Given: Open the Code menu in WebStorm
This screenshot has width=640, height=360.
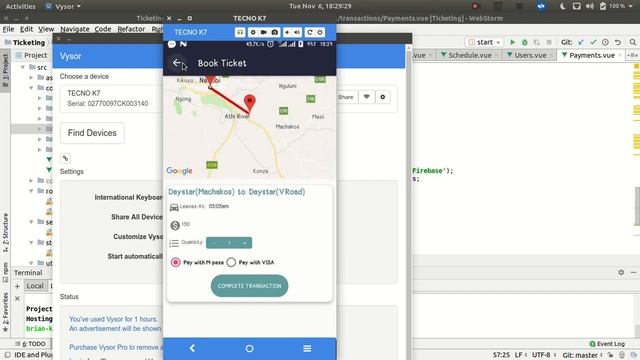Looking at the screenshot, I should (103, 29).
